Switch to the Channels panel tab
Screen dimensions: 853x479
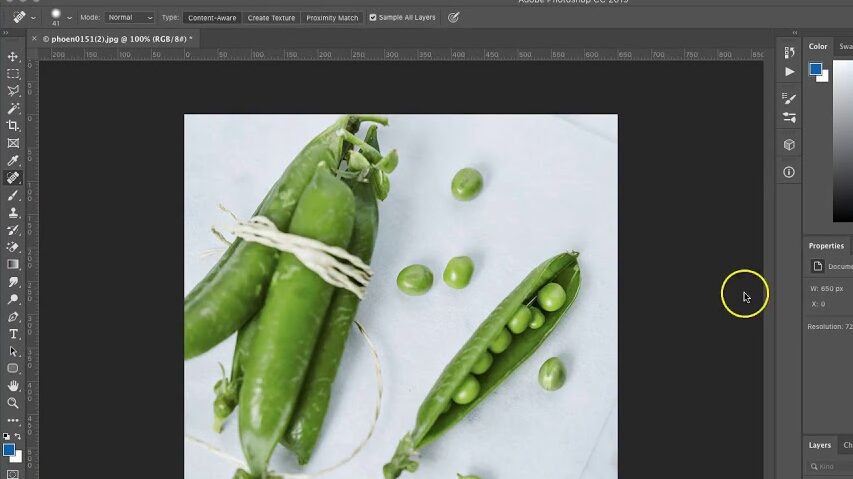point(848,445)
